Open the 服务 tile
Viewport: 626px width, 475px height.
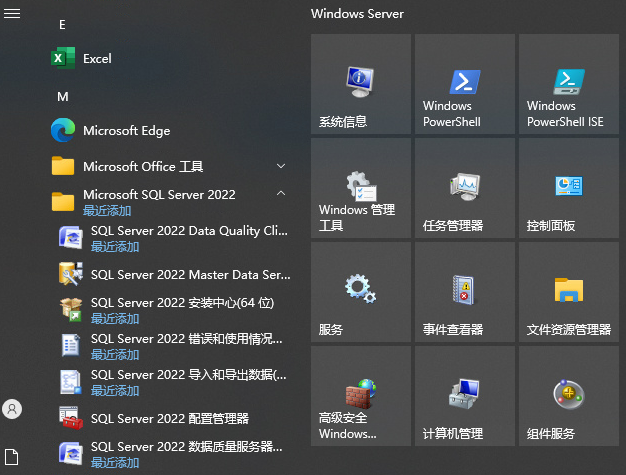(x=361, y=292)
